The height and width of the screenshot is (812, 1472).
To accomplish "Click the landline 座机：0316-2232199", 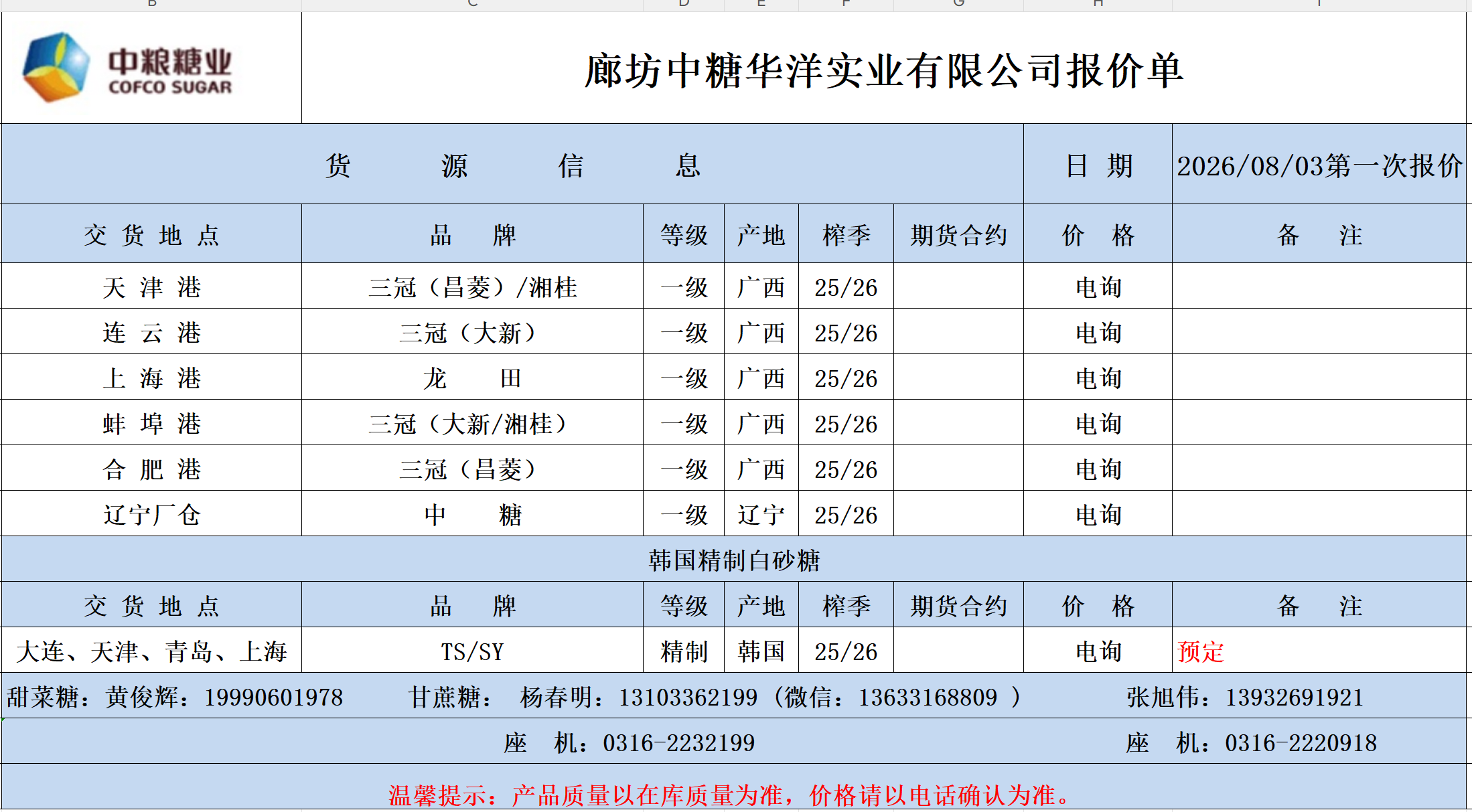I will tap(630, 742).
